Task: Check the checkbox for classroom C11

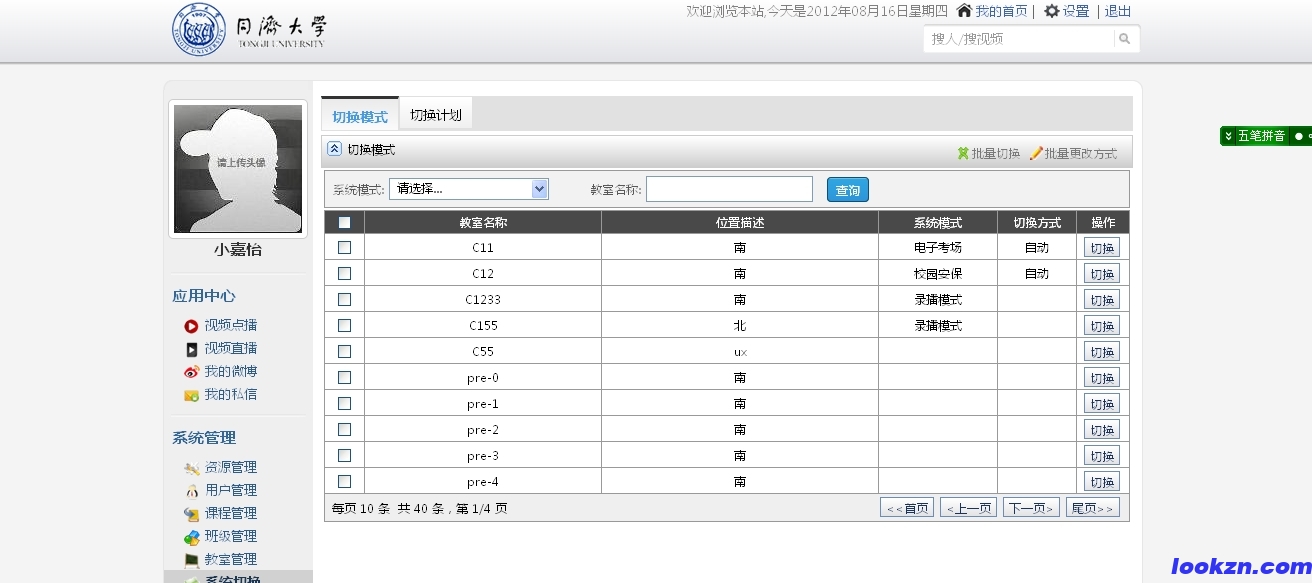Action: tap(344, 247)
